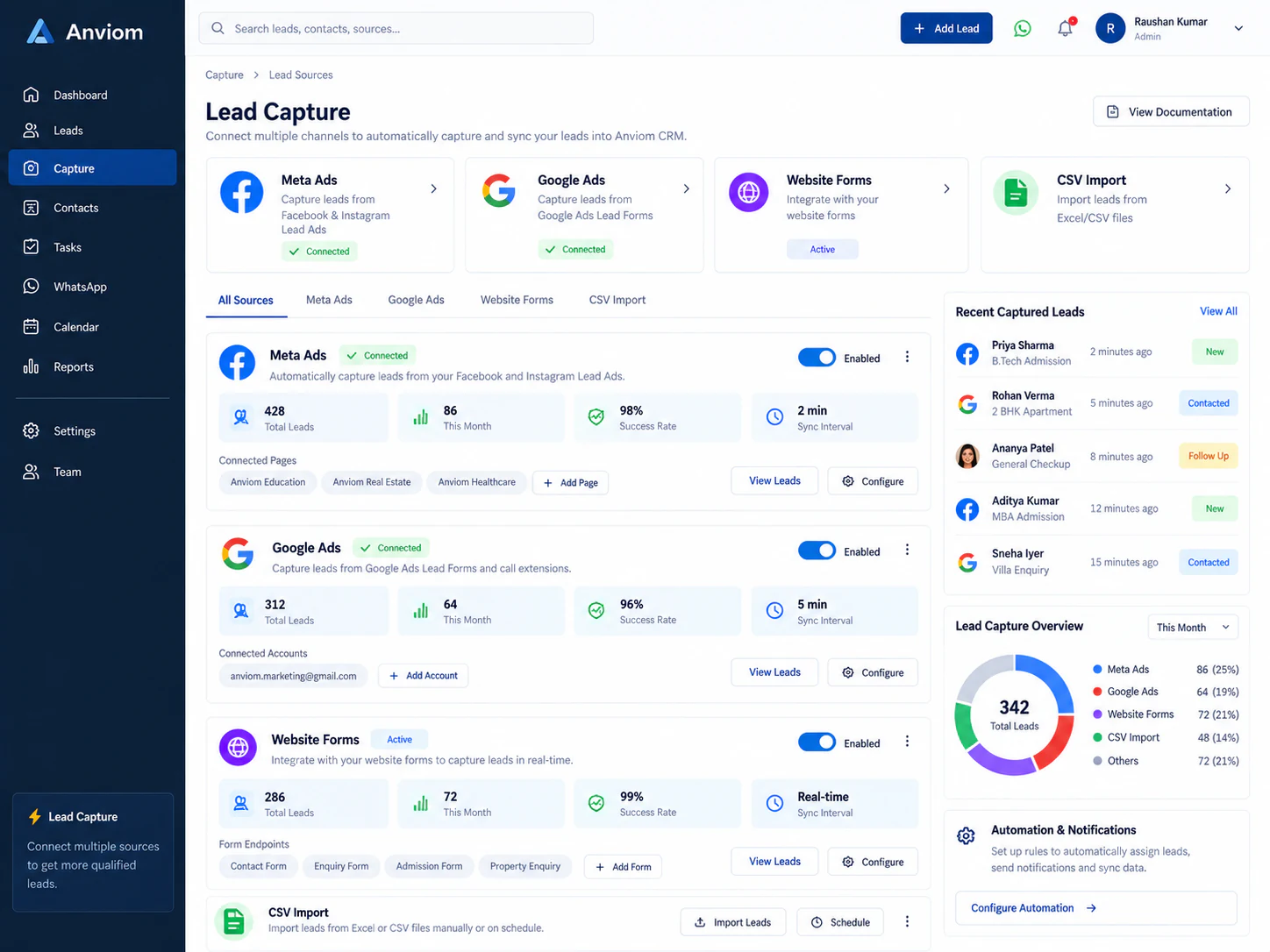
Task: Click Website Forms globe icon in top card
Action: click(749, 192)
